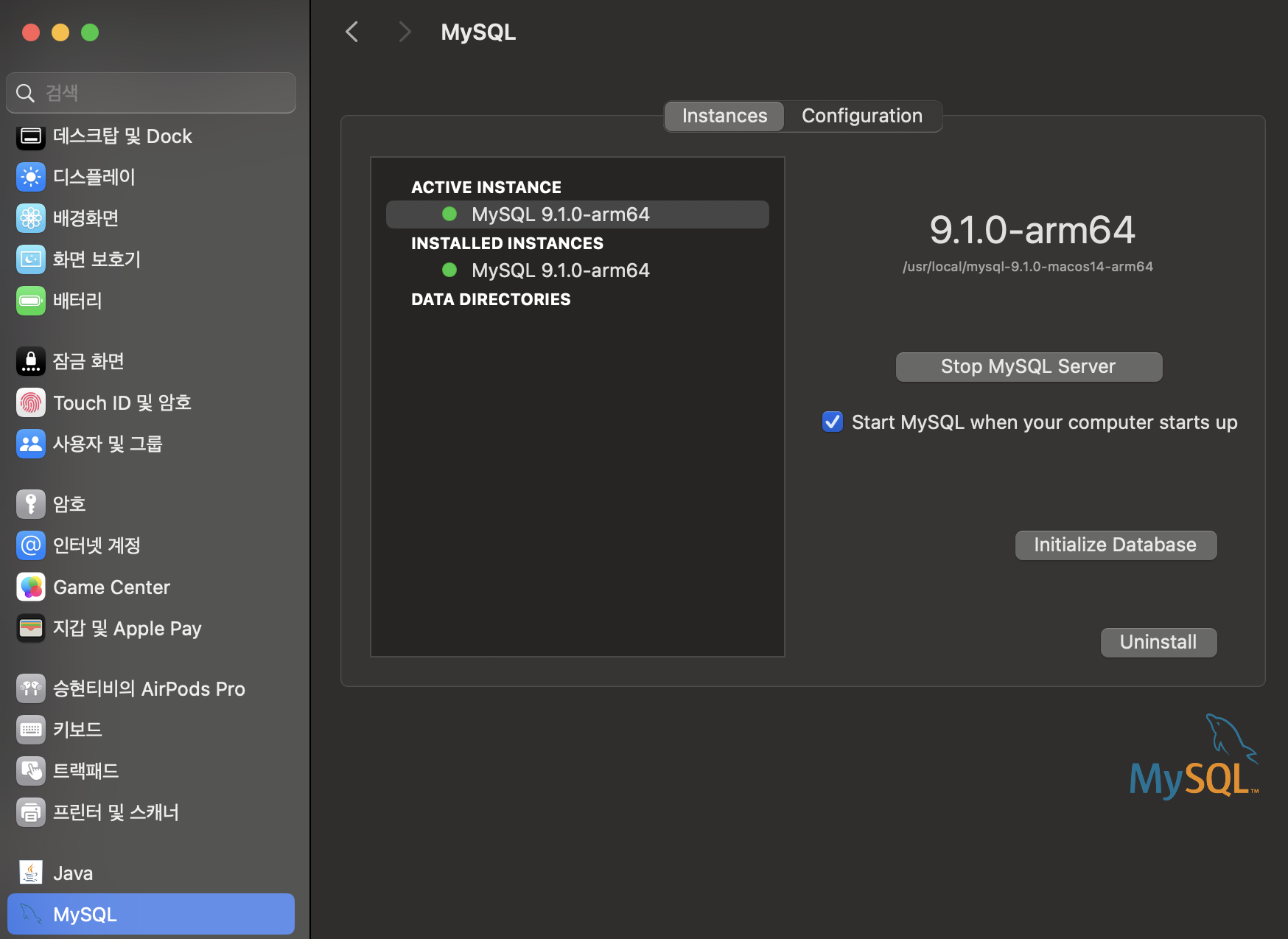
Task: Open the 프린터 및 스캐너 printer icon
Action: 31,812
